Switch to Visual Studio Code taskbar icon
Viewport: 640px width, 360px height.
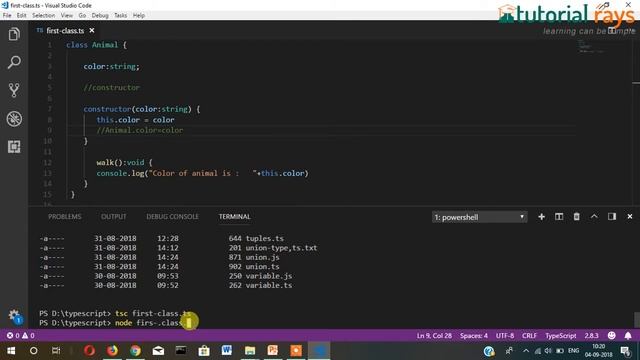point(319,351)
